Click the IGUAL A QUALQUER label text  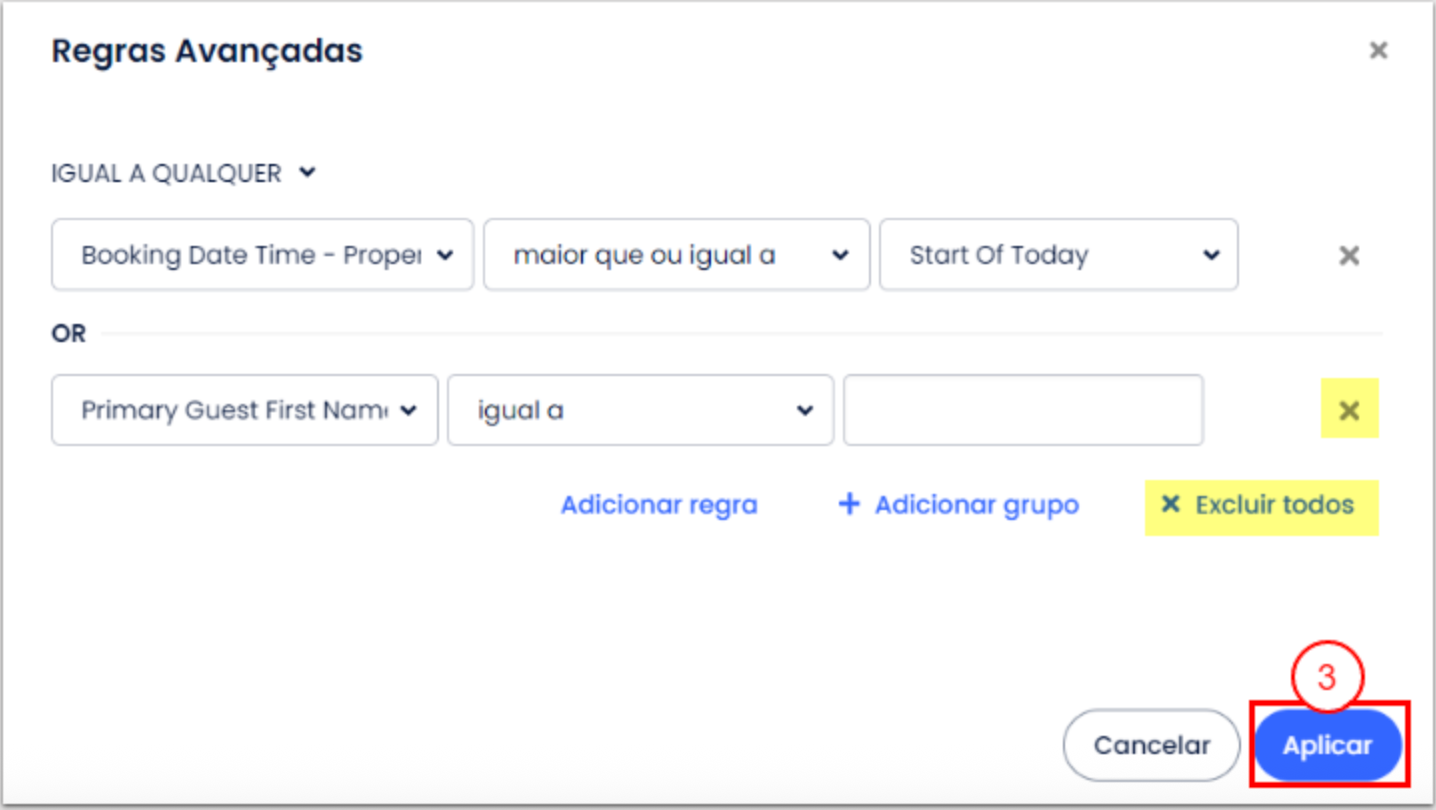(x=166, y=173)
